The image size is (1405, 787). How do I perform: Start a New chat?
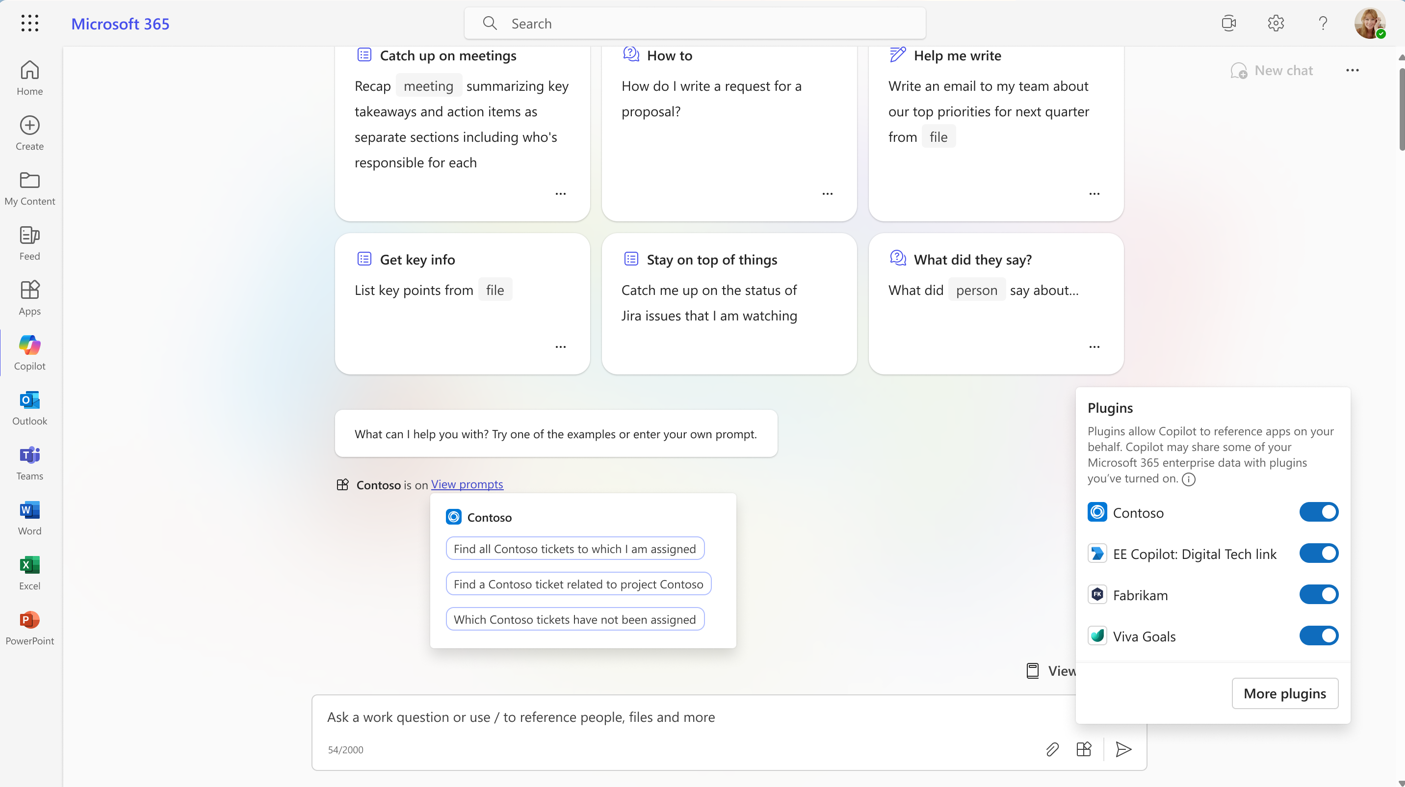point(1272,70)
